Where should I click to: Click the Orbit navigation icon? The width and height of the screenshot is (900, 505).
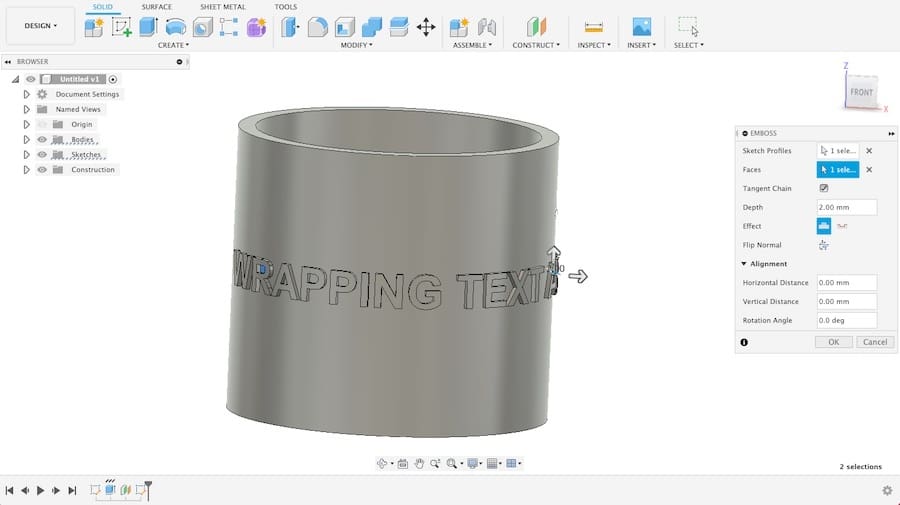click(382, 463)
